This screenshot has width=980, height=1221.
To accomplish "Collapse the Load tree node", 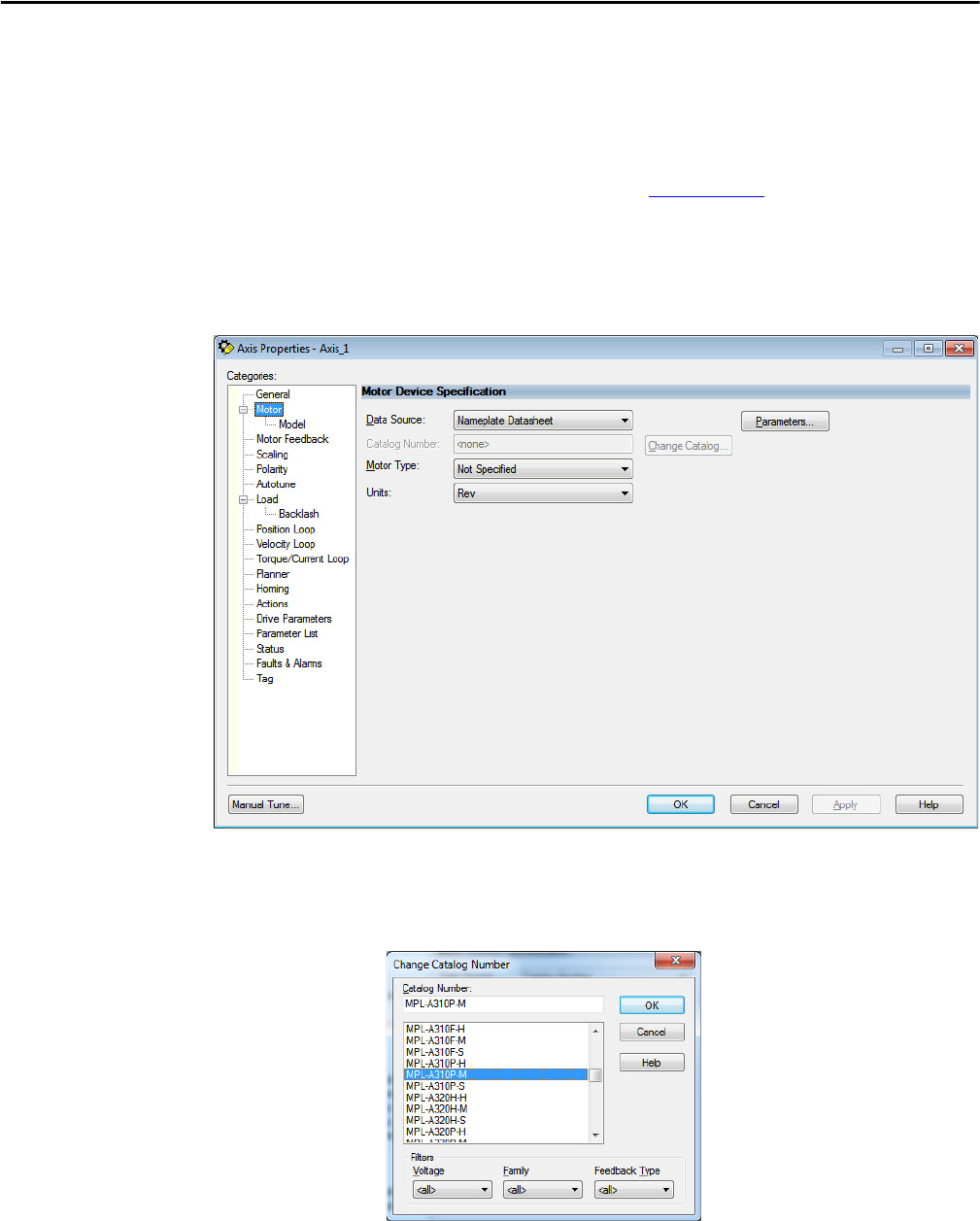I will coord(244,499).
